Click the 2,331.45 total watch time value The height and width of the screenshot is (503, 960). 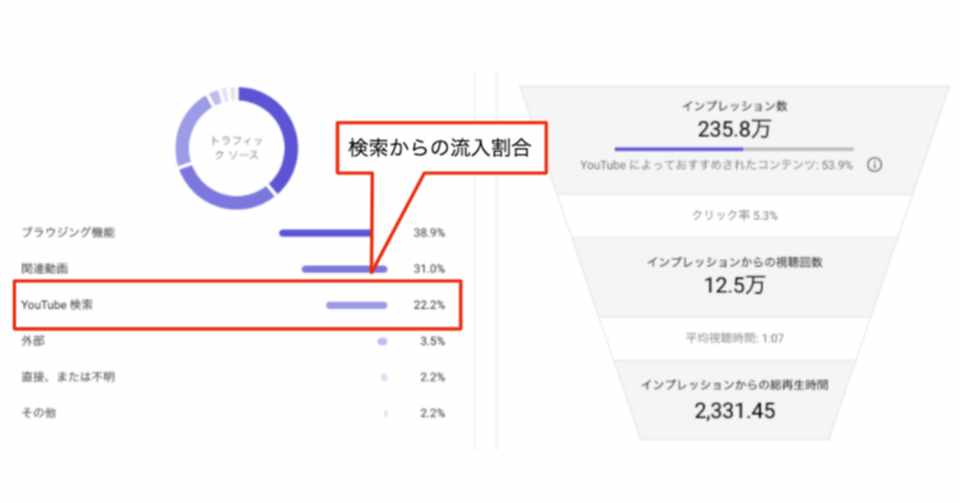(x=734, y=410)
